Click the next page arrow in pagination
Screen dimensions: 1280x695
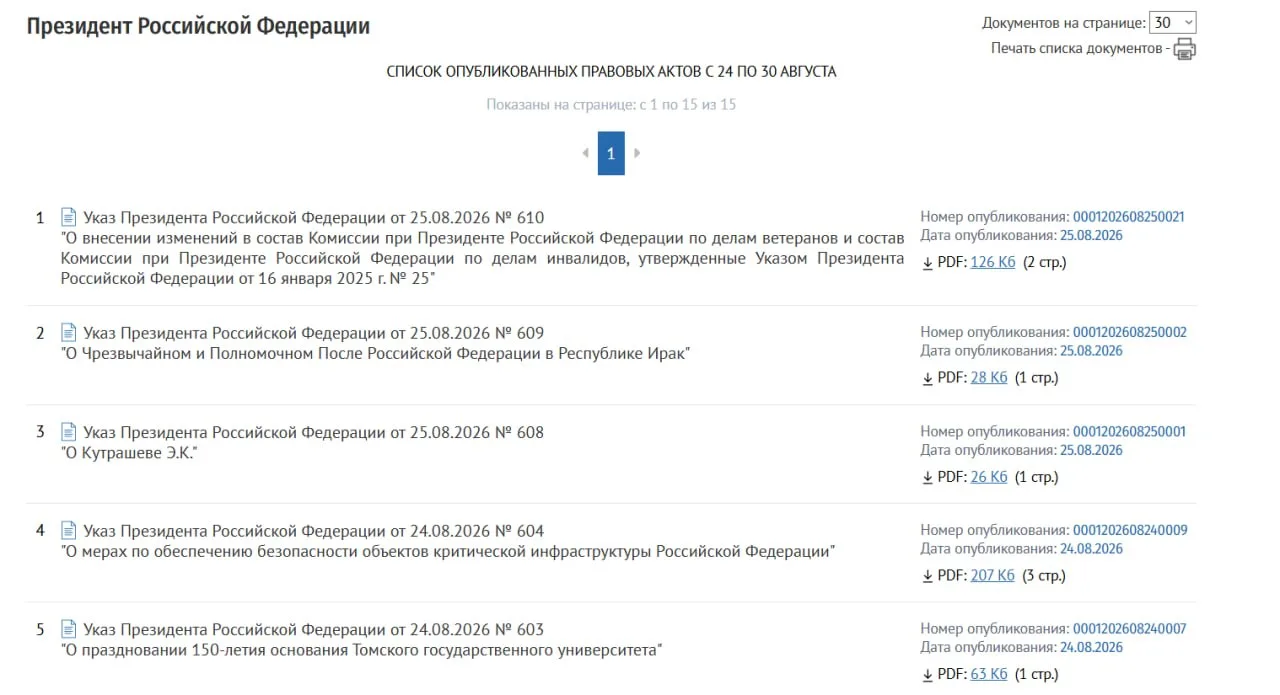pyautogui.click(x=637, y=153)
